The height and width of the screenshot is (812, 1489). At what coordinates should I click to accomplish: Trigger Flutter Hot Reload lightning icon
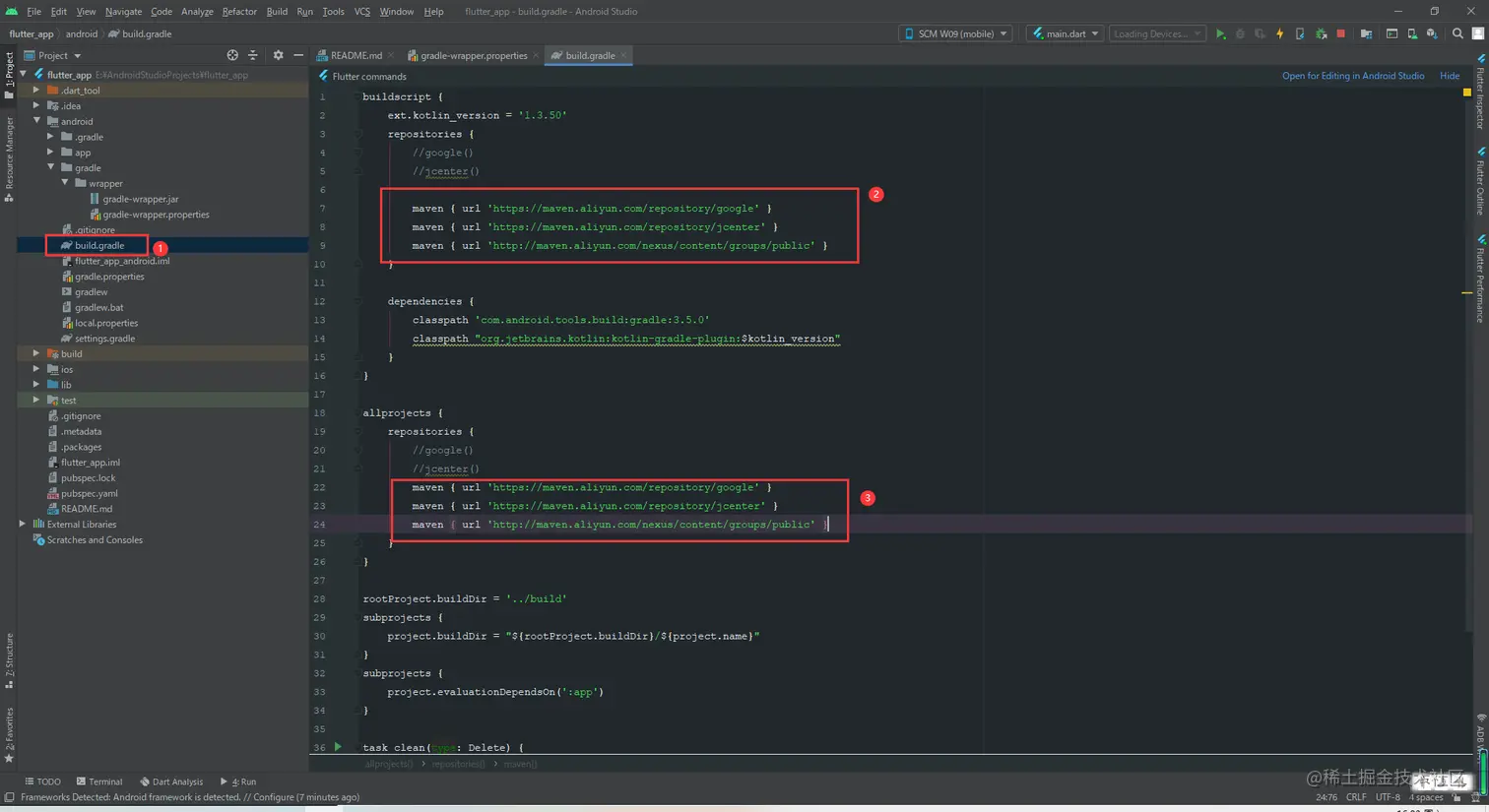1280,33
